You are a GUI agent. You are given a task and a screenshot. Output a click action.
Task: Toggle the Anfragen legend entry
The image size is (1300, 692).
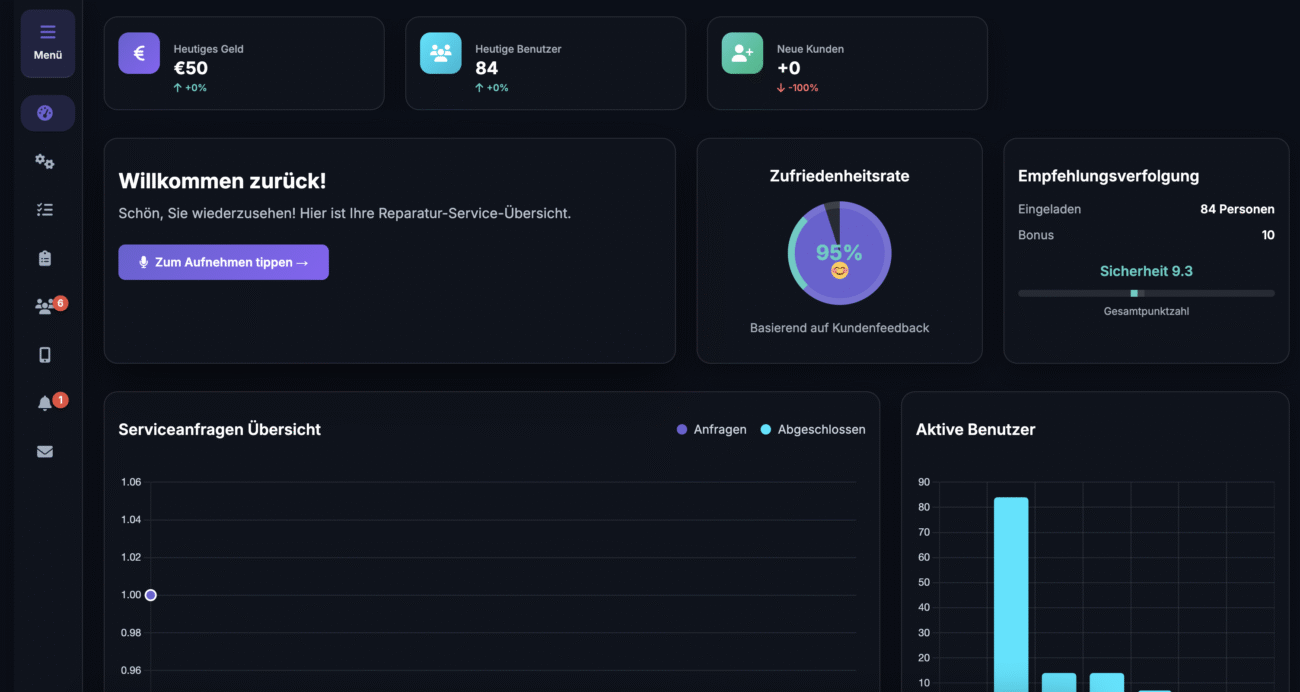tap(712, 429)
